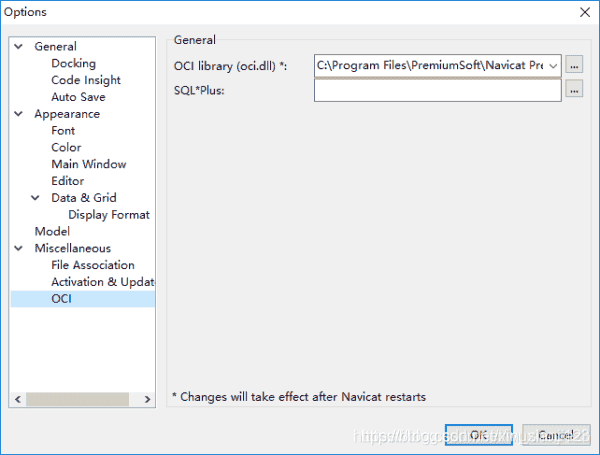Open Display Format settings

point(109,215)
